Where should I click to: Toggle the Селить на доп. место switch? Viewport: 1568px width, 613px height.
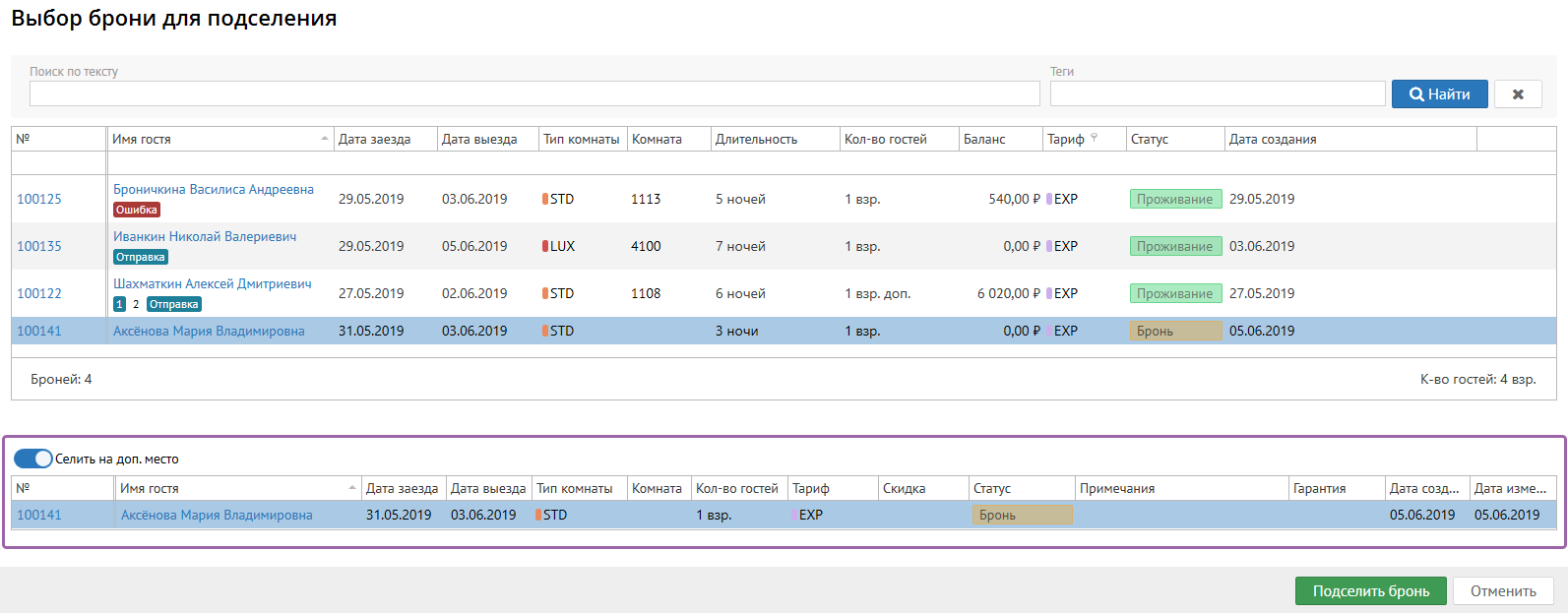tap(32, 459)
